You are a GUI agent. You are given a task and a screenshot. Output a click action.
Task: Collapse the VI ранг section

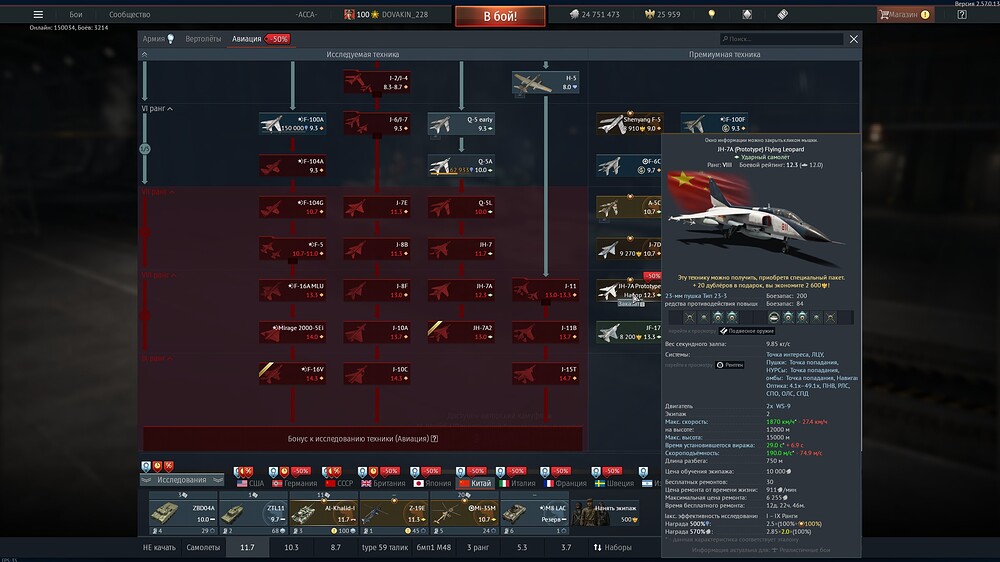(x=157, y=108)
